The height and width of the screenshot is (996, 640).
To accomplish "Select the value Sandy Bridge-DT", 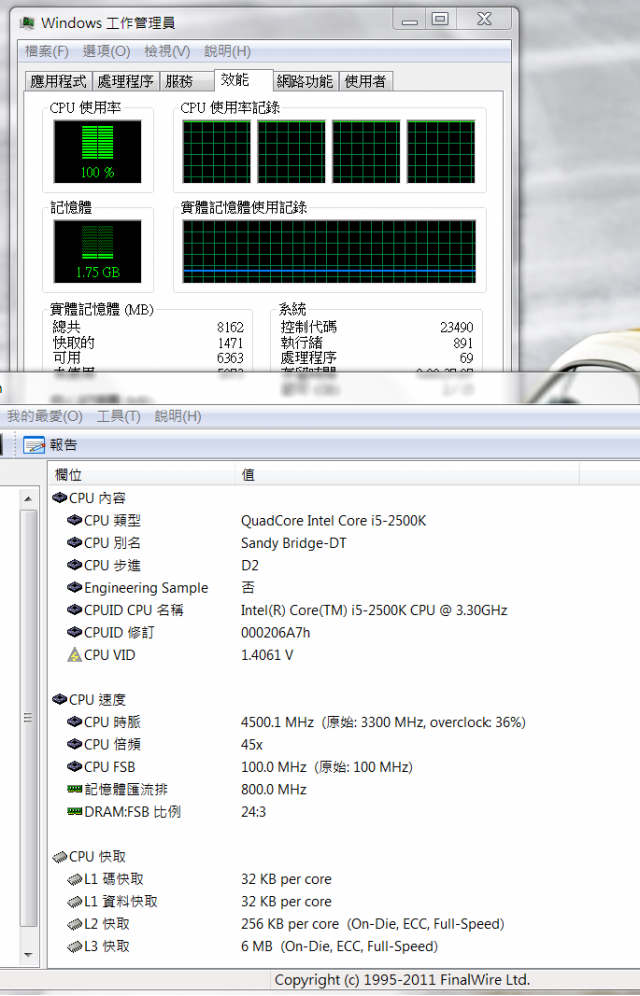I will click(293, 542).
